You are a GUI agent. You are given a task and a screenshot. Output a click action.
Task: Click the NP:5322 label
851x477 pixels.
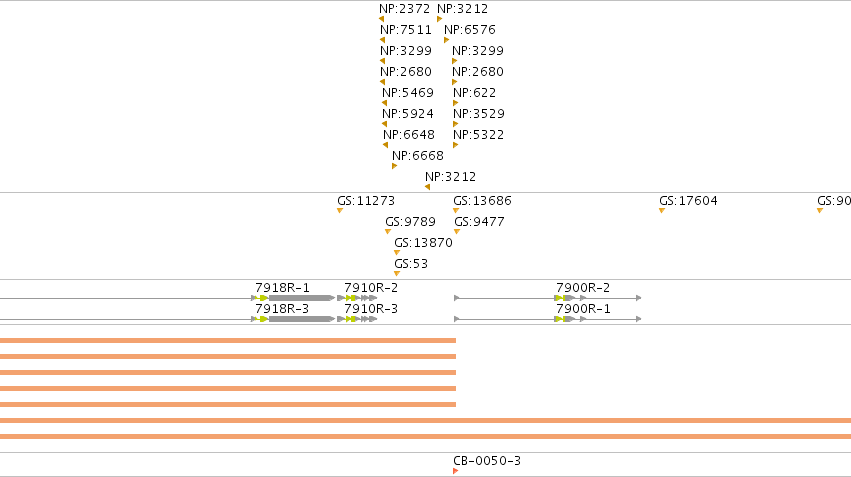point(479,135)
